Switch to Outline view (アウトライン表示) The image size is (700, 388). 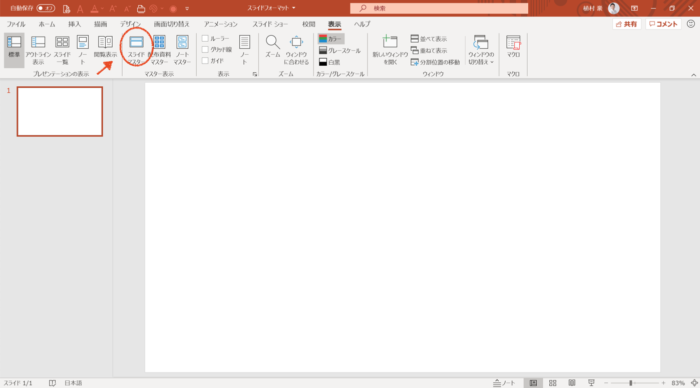(38, 50)
